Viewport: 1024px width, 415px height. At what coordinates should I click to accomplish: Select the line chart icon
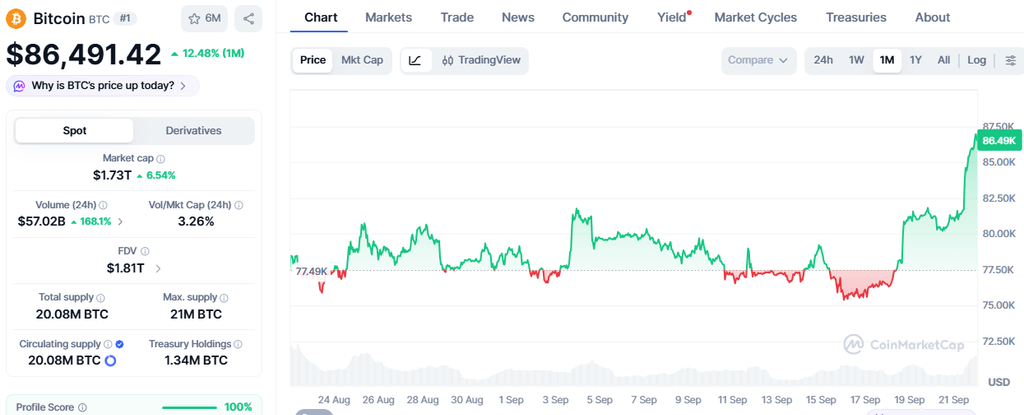tap(415, 60)
